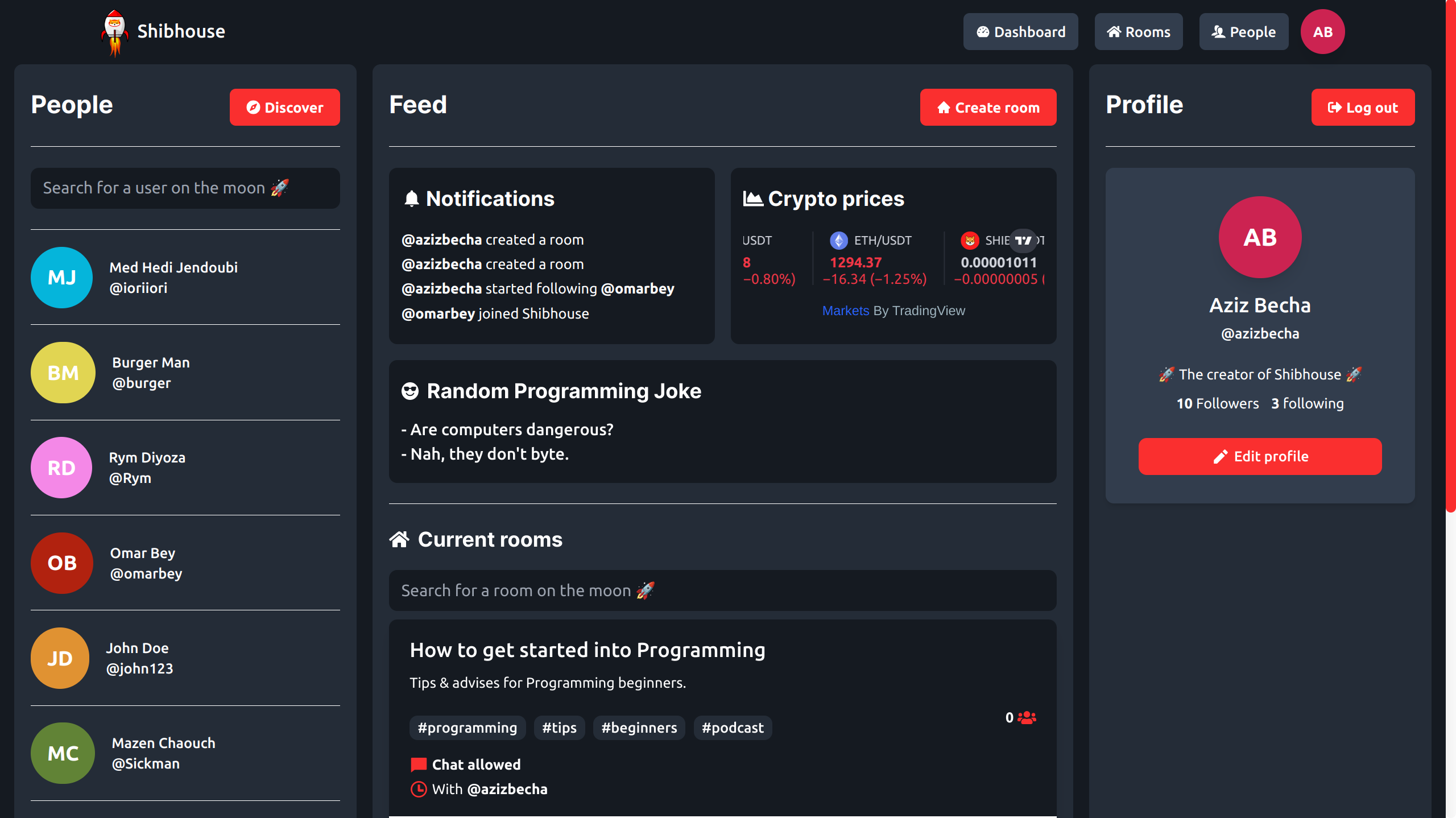Image resolution: width=1456 pixels, height=818 pixels.
Task: Click the red page scrollbar thumb
Action: tap(1451, 256)
